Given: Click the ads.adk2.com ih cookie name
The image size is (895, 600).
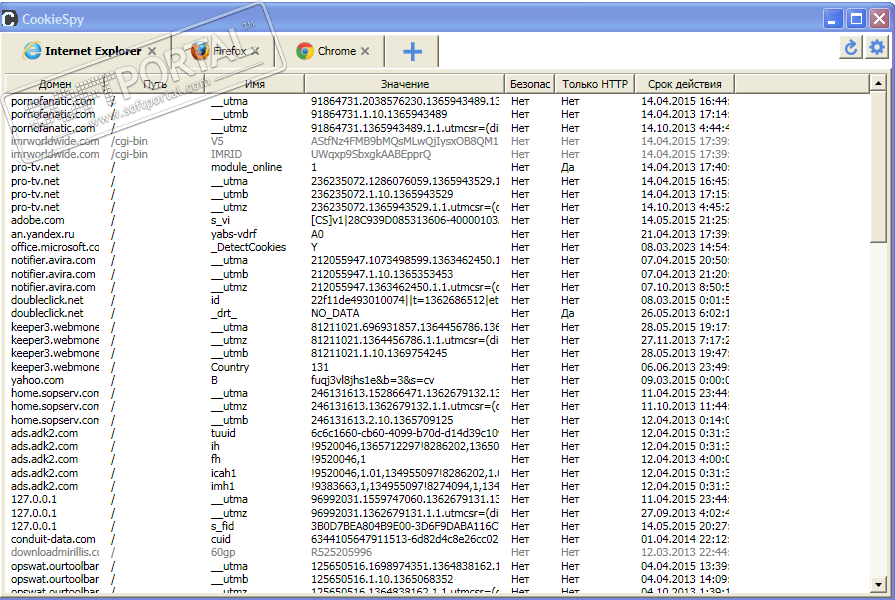Looking at the screenshot, I should tap(215, 446).
